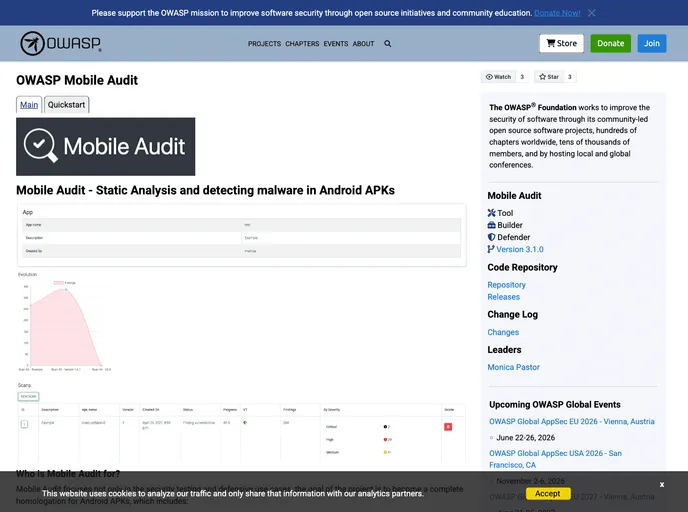Image resolution: width=688 pixels, height=512 pixels.
Task: Switch to the Main tab
Action: pyautogui.click(x=29, y=105)
